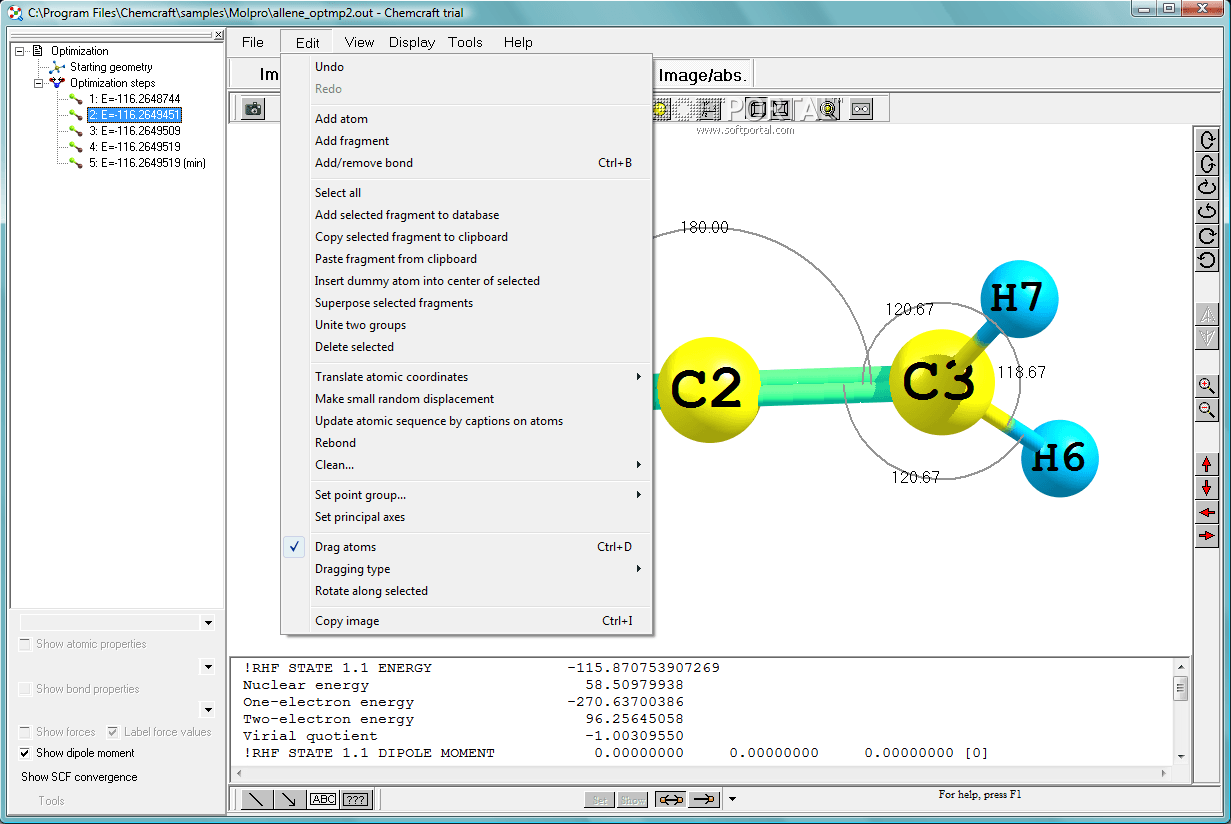Choose Set principal axes menu entry
This screenshot has width=1231, height=824.
(x=467, y=517)
